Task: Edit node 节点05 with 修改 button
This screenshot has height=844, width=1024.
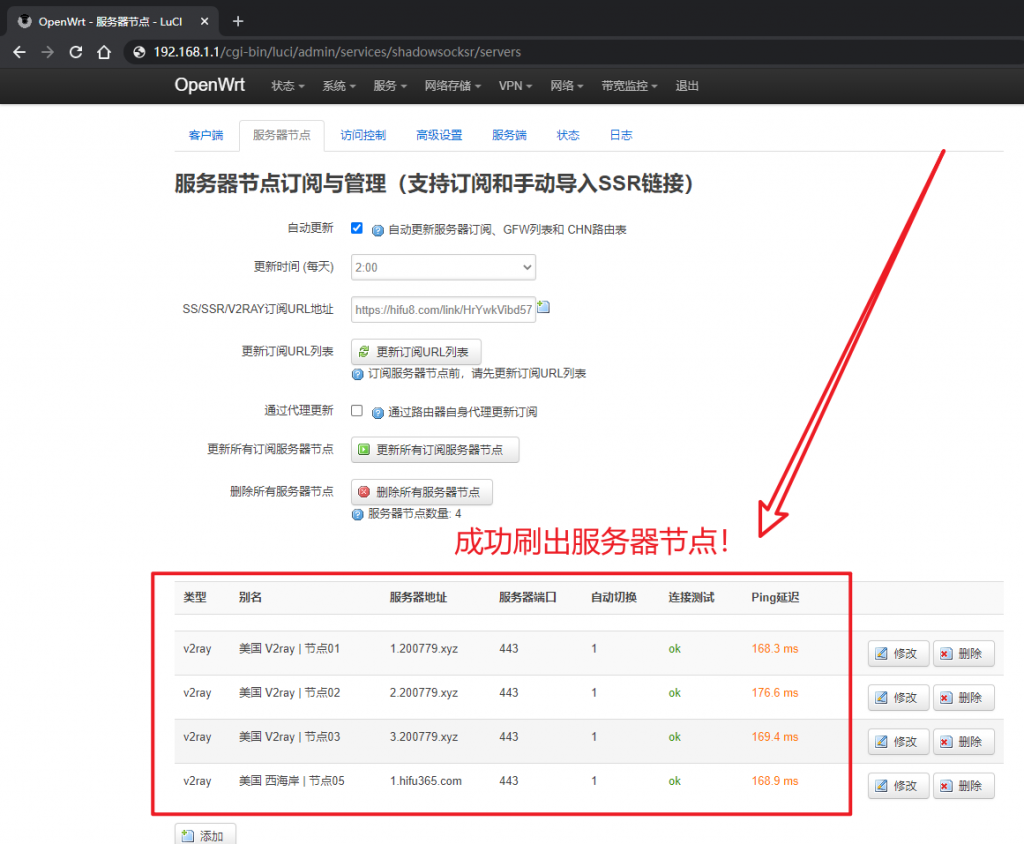Action: (x=898, y=785)
